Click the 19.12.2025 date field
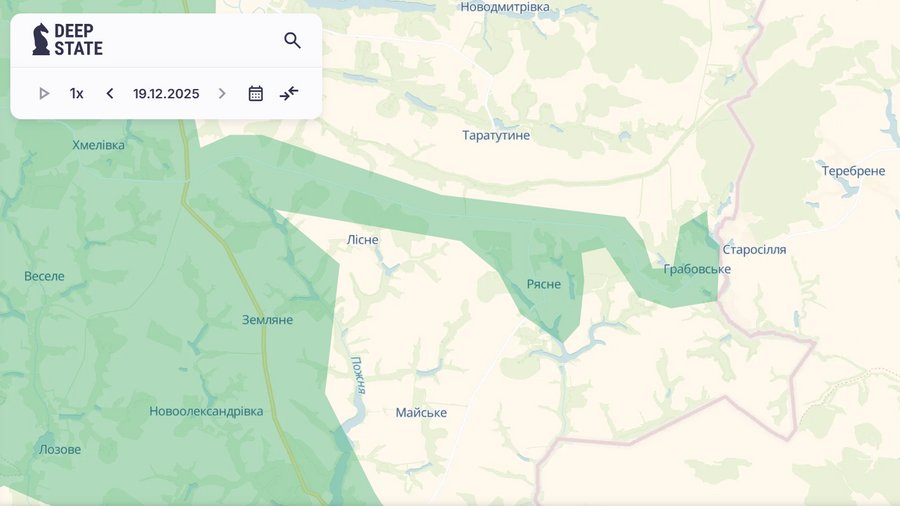The width and height of the screenshot is (900, 506). [166, 94]
